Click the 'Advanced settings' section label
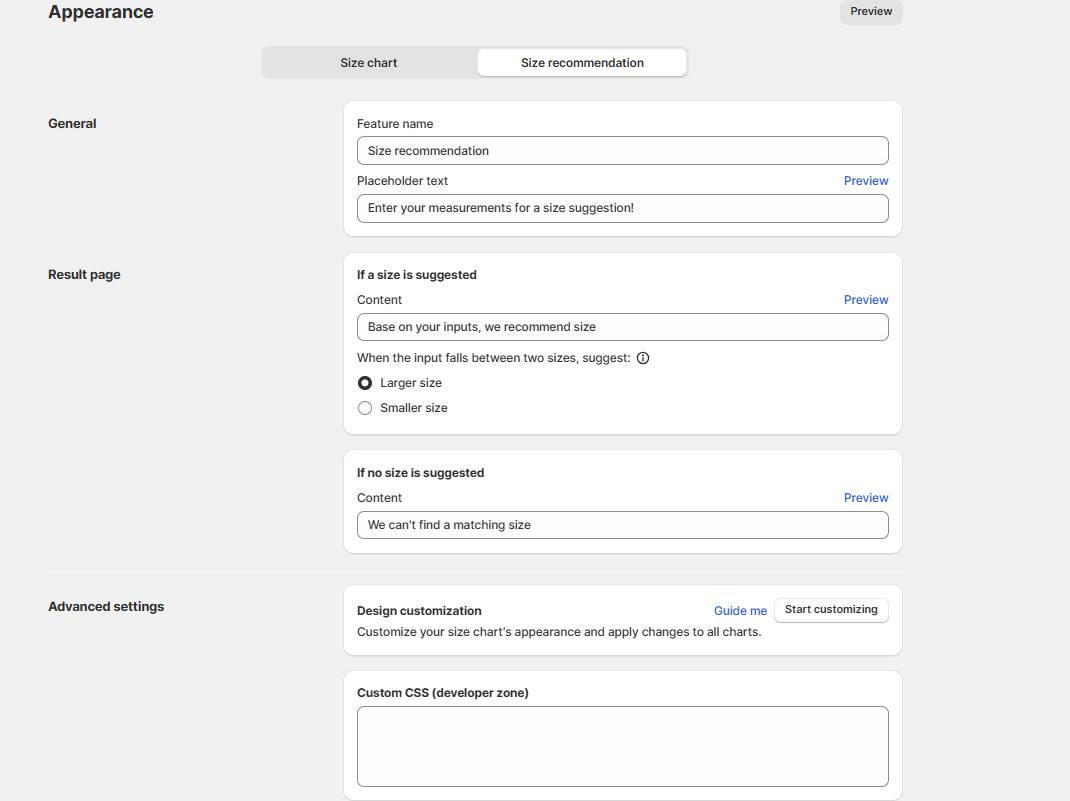This screenshot has height=801, width=1070. coord(106,607)
